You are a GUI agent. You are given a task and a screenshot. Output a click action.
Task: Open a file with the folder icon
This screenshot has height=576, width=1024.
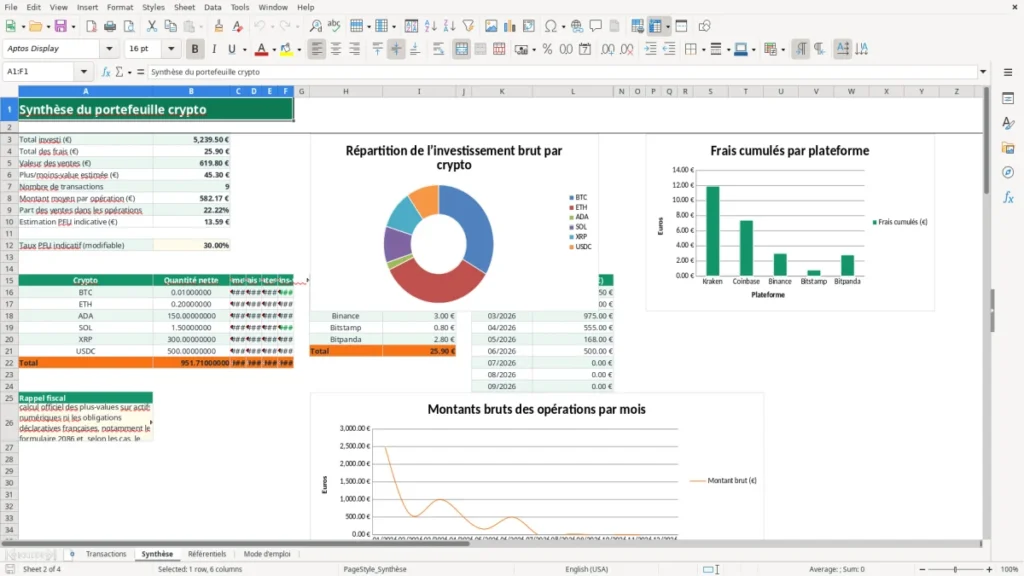tap(35, 26)
